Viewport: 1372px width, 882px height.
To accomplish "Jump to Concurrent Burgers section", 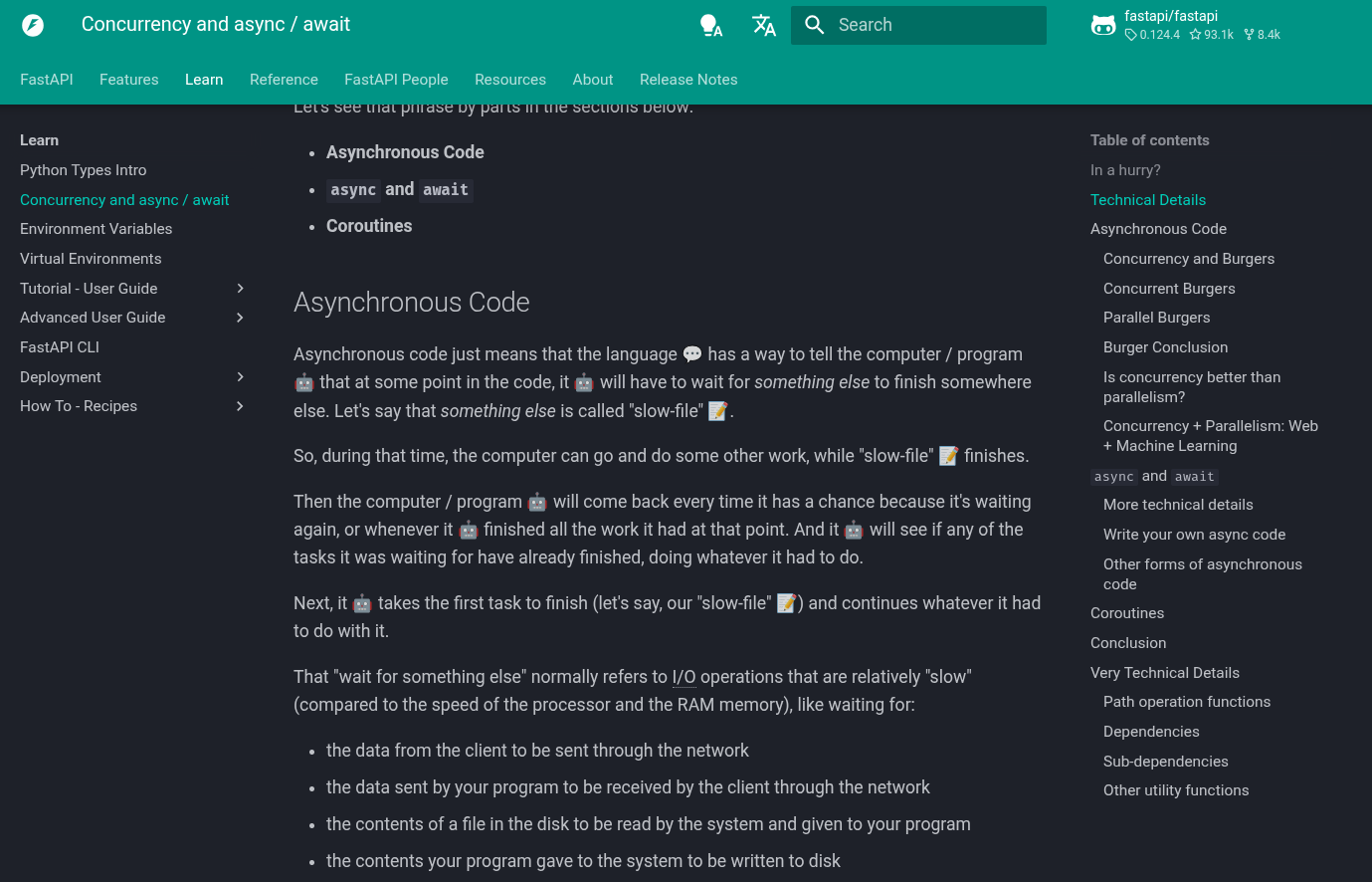I will tap(1168, 289).
